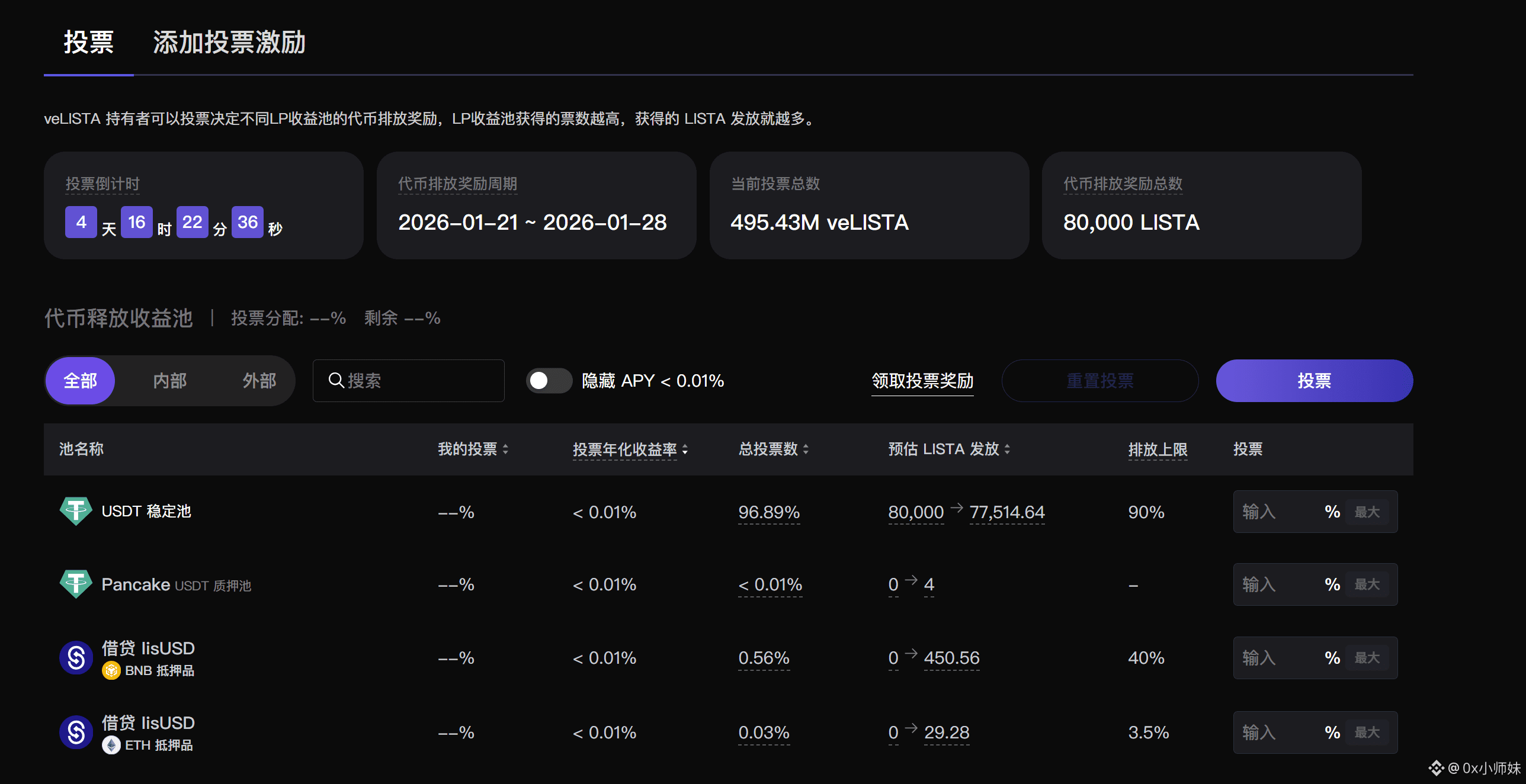The height and width of the screenshot is (784, 1526).
Task: Sort by 我的投票 column arrows
Action: click(x=505, y=449)
